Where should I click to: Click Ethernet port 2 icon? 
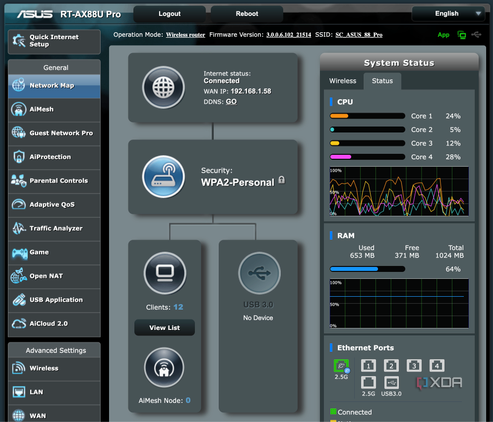pos(391,366)
